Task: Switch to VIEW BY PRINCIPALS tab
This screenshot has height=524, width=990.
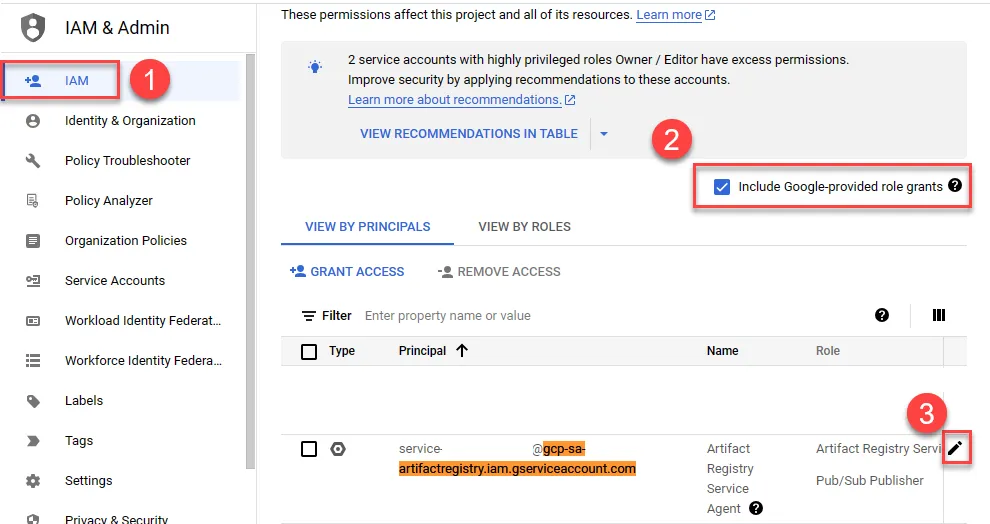Action: pos(367,227)
